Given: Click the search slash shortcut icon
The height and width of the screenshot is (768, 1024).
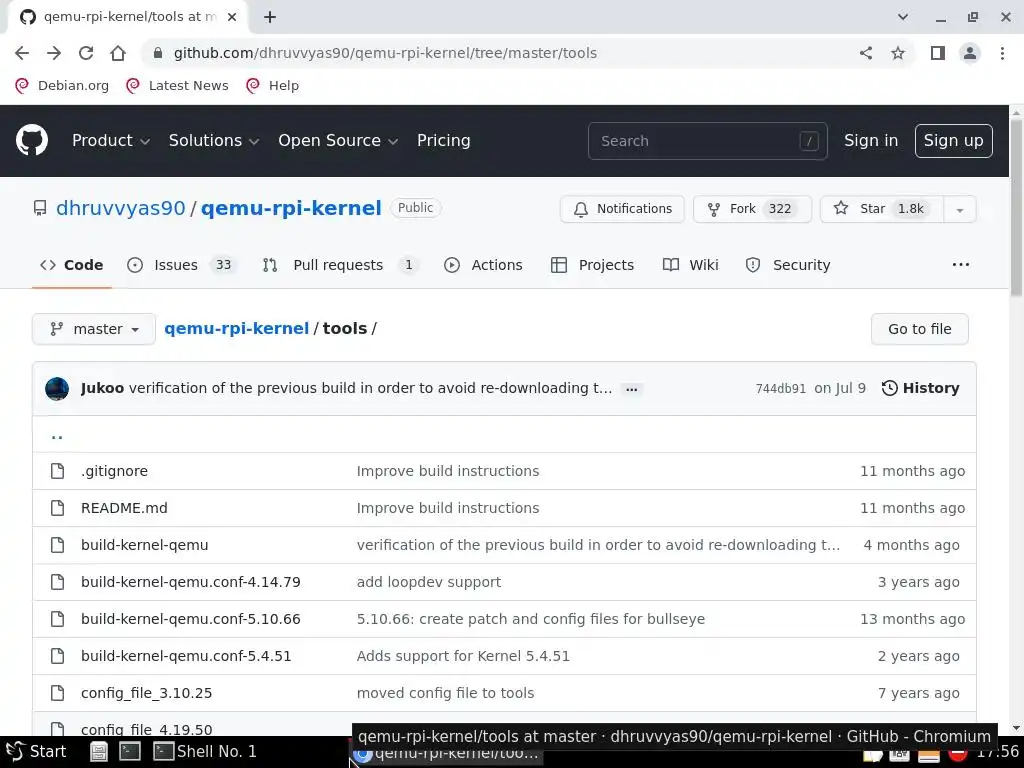Looking at the screenshot, I should (x=808, y=141).
